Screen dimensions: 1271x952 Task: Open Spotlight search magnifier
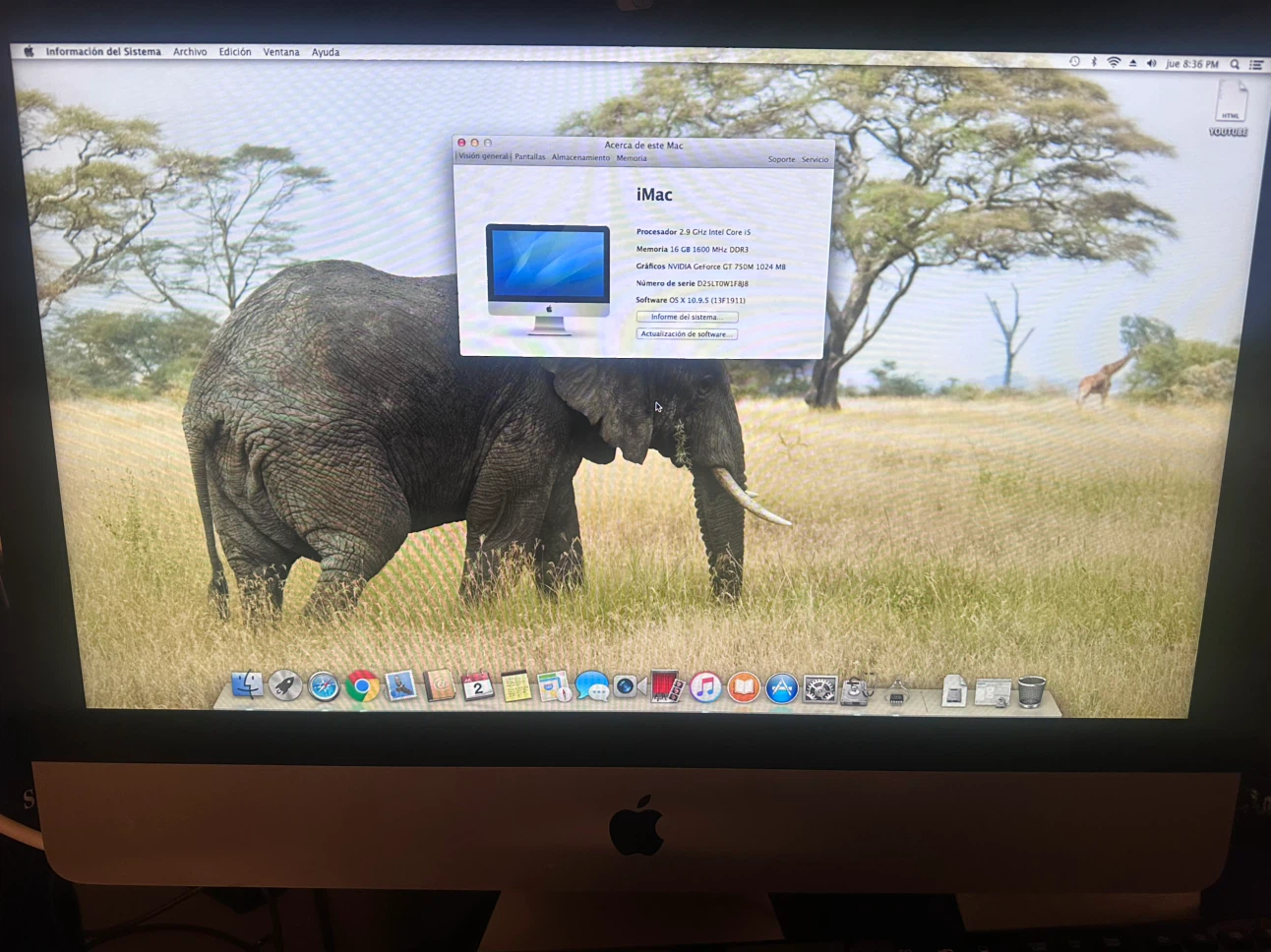[1235, 65]
